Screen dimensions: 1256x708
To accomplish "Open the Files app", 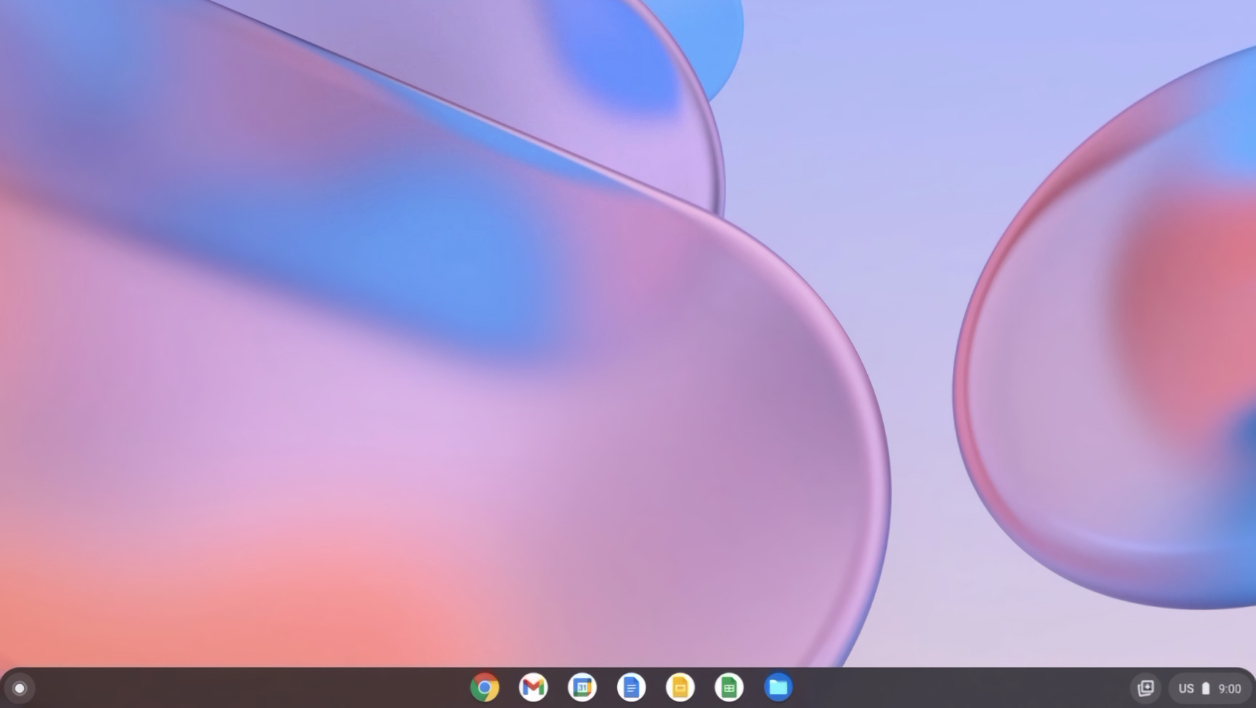I will pos(778,688).
